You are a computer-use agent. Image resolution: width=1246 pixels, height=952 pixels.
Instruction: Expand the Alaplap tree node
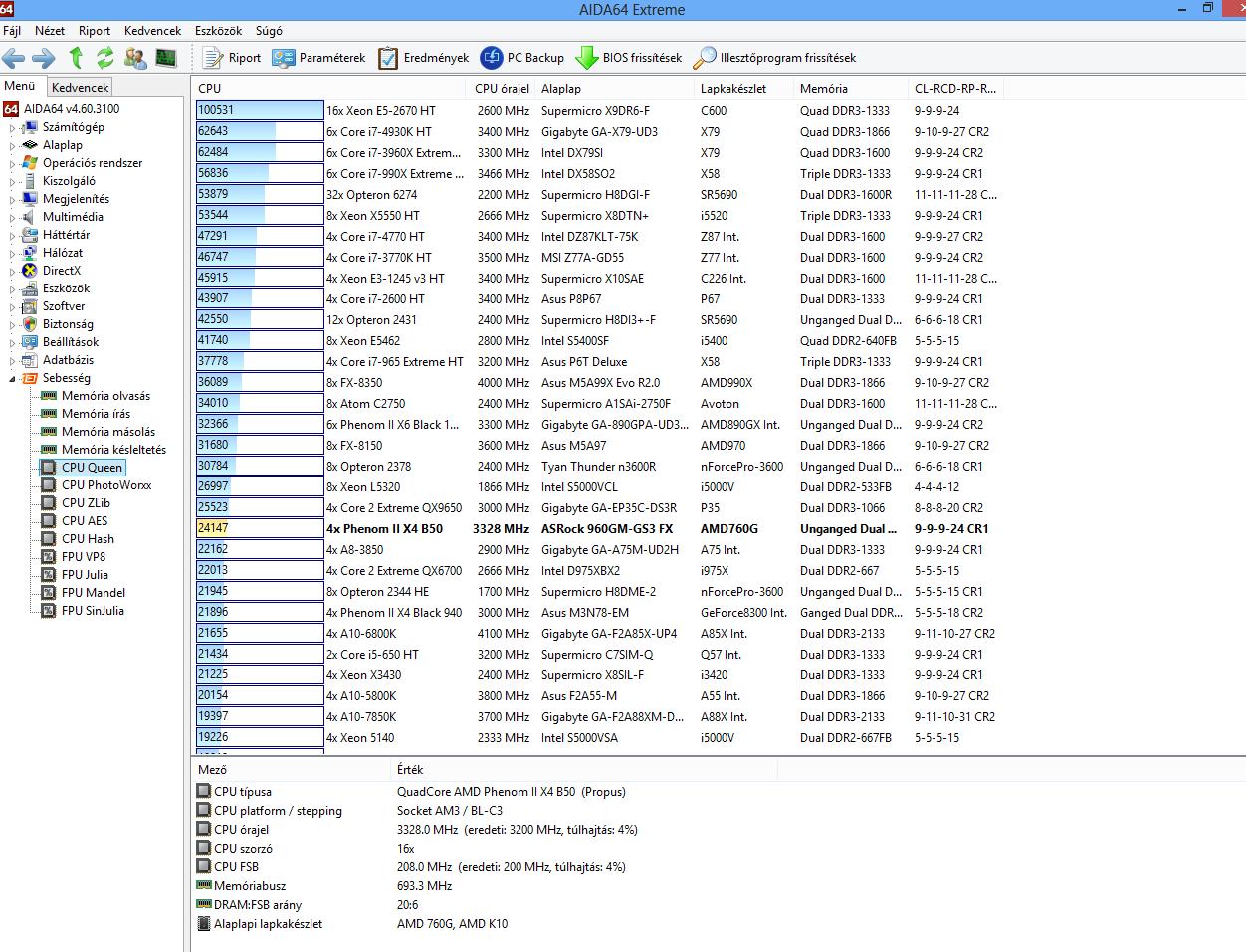13,146
